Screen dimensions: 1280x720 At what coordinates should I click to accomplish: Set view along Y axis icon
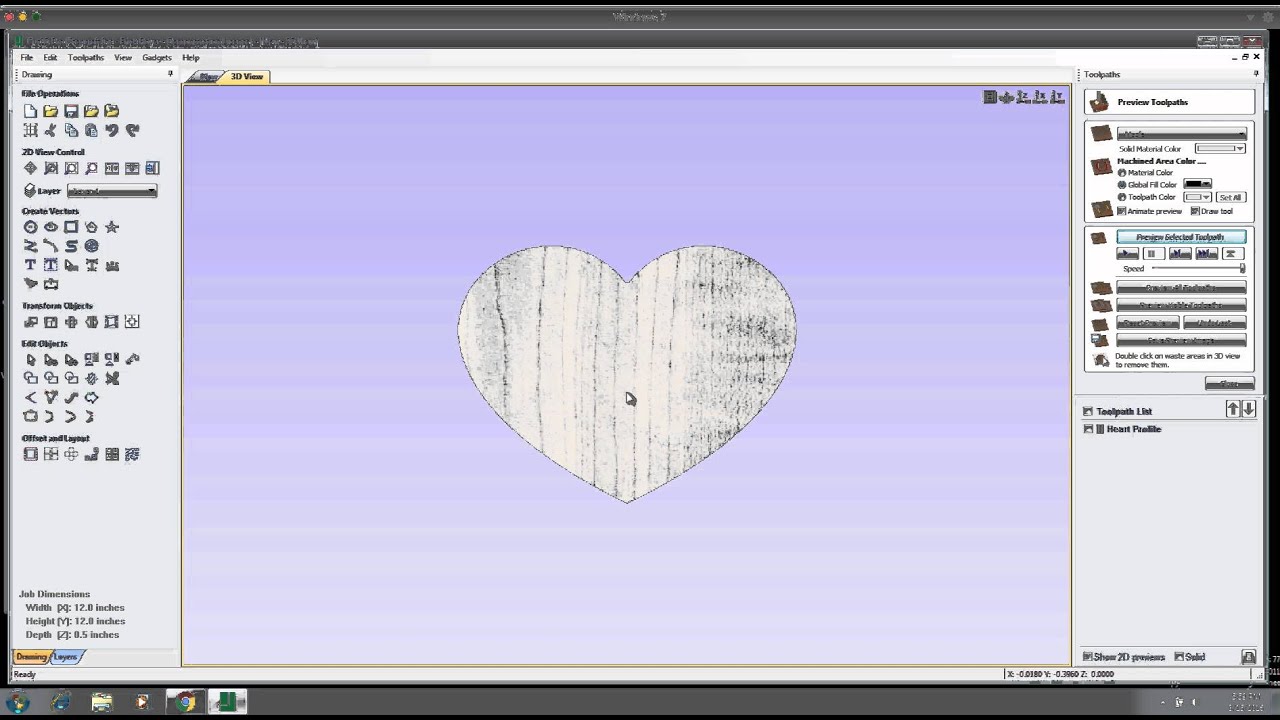[x=1057, y=97]
